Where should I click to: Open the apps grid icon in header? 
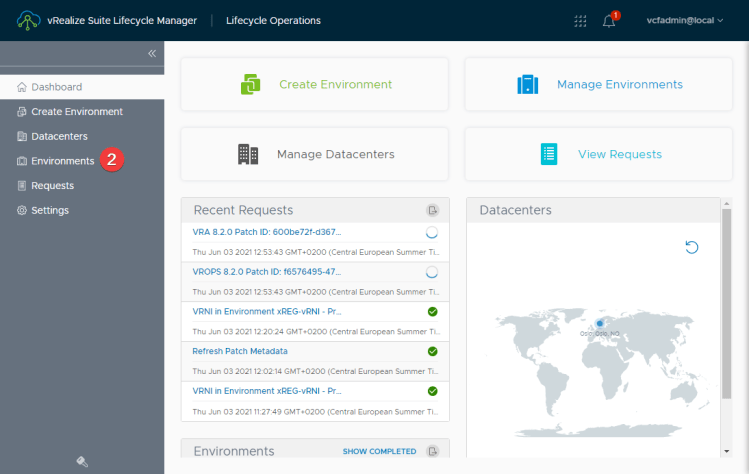(x=580, y=21)
